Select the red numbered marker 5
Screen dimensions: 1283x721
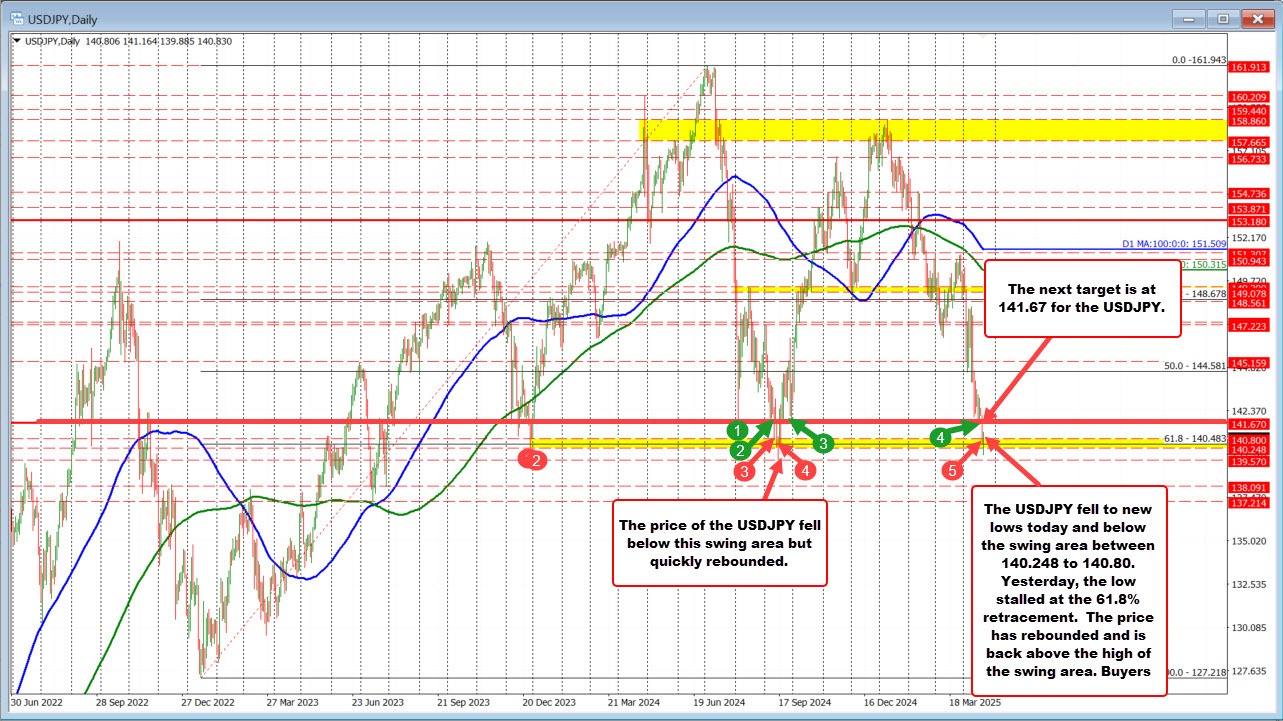click(x=952, y=468)
